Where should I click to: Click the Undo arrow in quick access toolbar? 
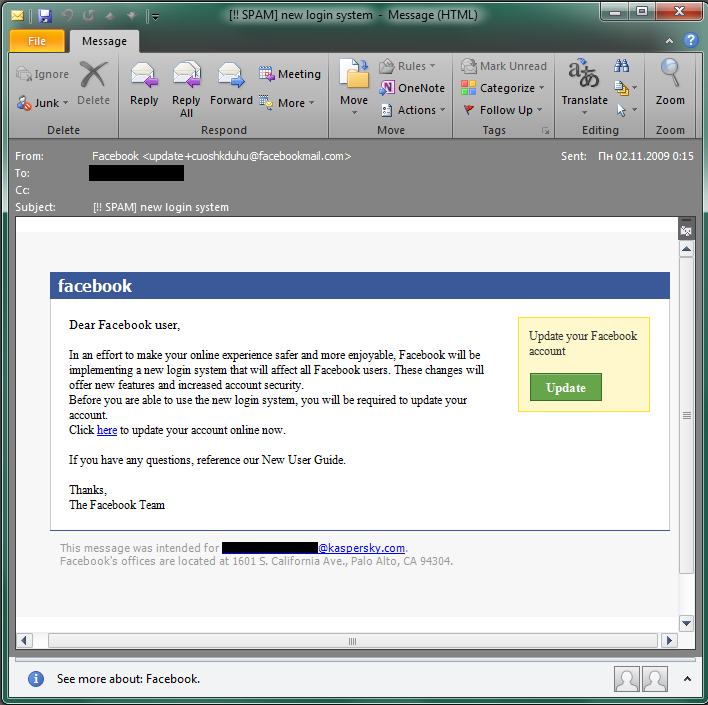tap(67, 16)
